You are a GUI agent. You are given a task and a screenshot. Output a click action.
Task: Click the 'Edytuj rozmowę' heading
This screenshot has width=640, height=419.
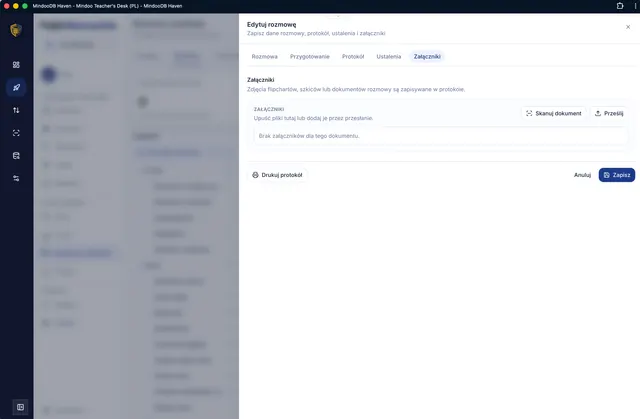coord(271,24)
